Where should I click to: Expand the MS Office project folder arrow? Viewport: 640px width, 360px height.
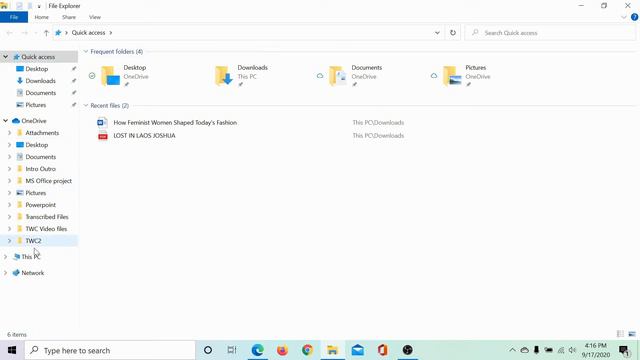tap(9, 181)
